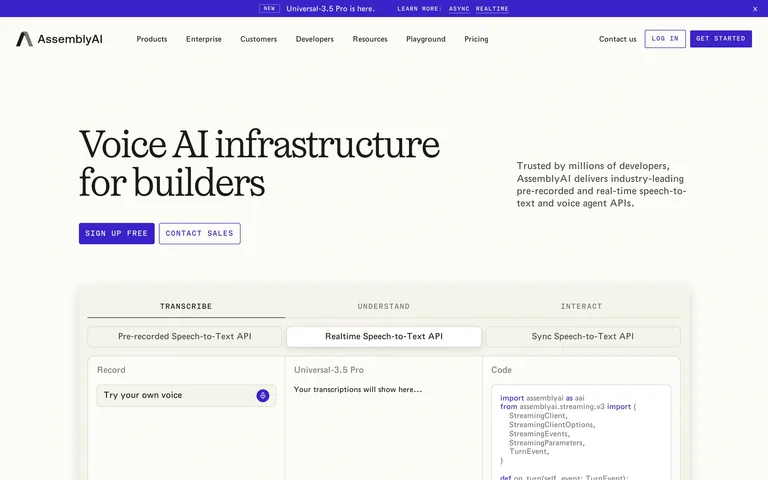Select Sync Speech-to-Text API
Screen dimensions: 768x480
583,336
